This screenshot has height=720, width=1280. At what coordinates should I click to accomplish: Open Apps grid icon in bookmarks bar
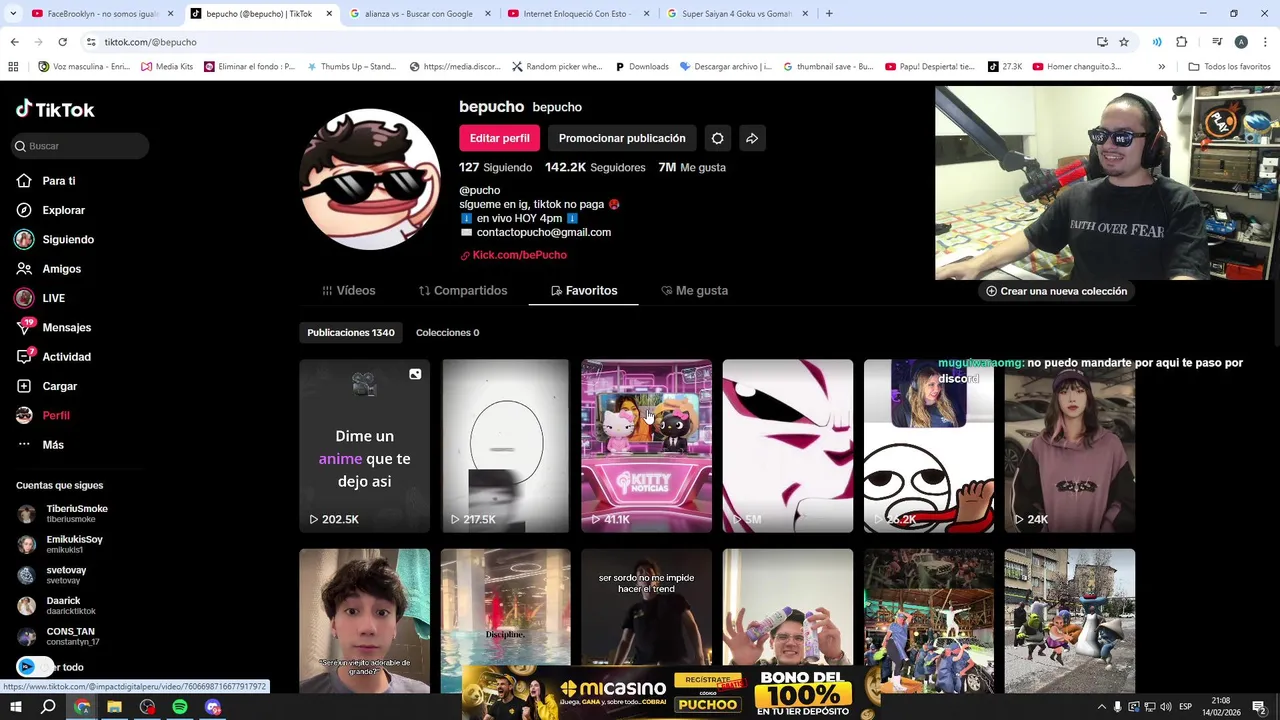point(13,67)
